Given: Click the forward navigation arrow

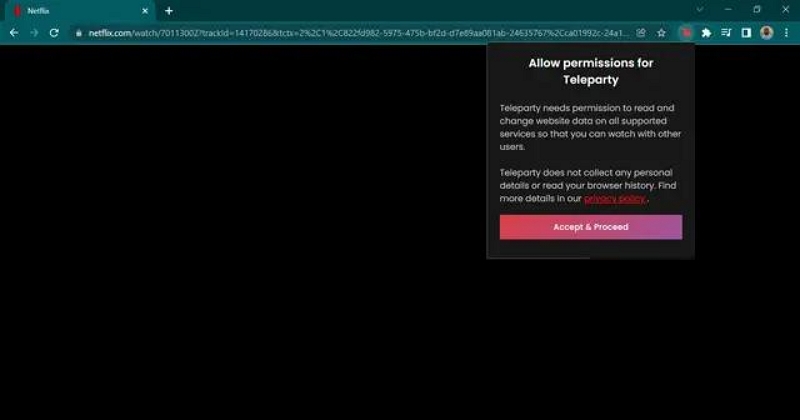Looking at the screenshot, I should [34, 33].
